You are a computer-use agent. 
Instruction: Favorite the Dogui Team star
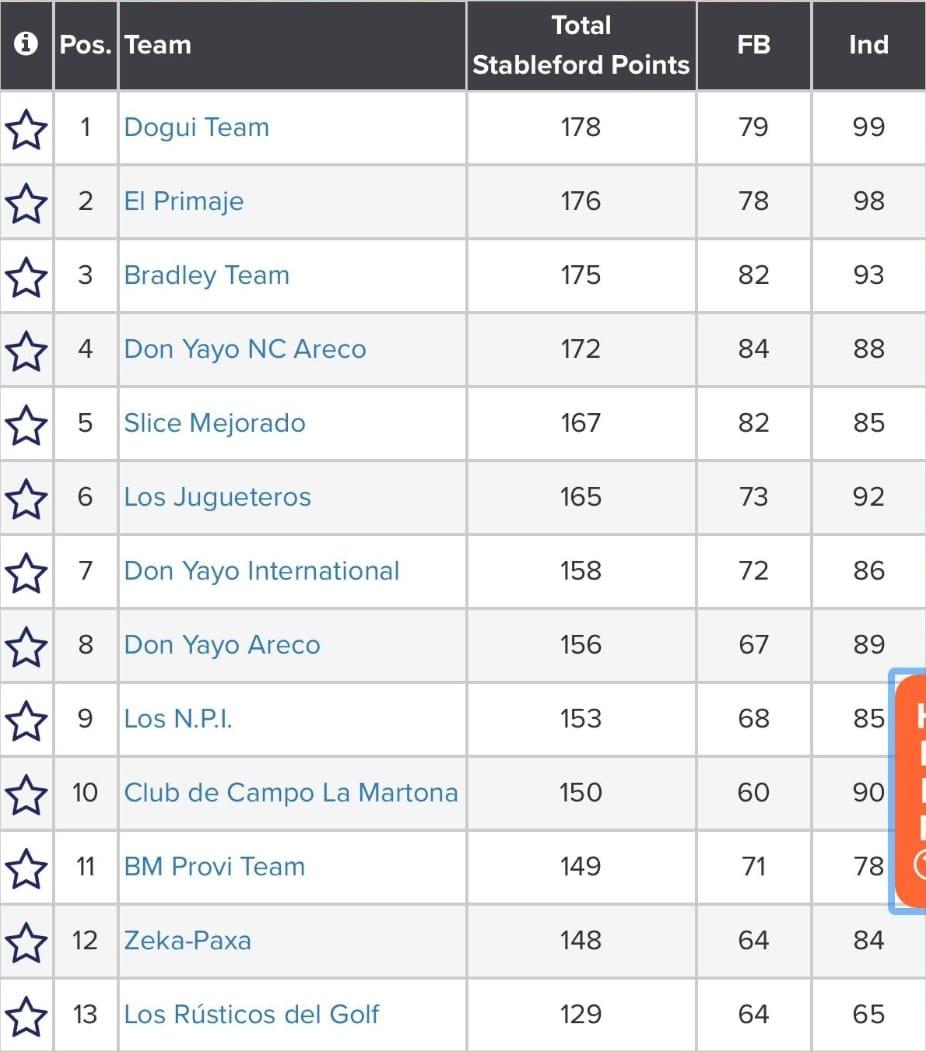point(26,129)
